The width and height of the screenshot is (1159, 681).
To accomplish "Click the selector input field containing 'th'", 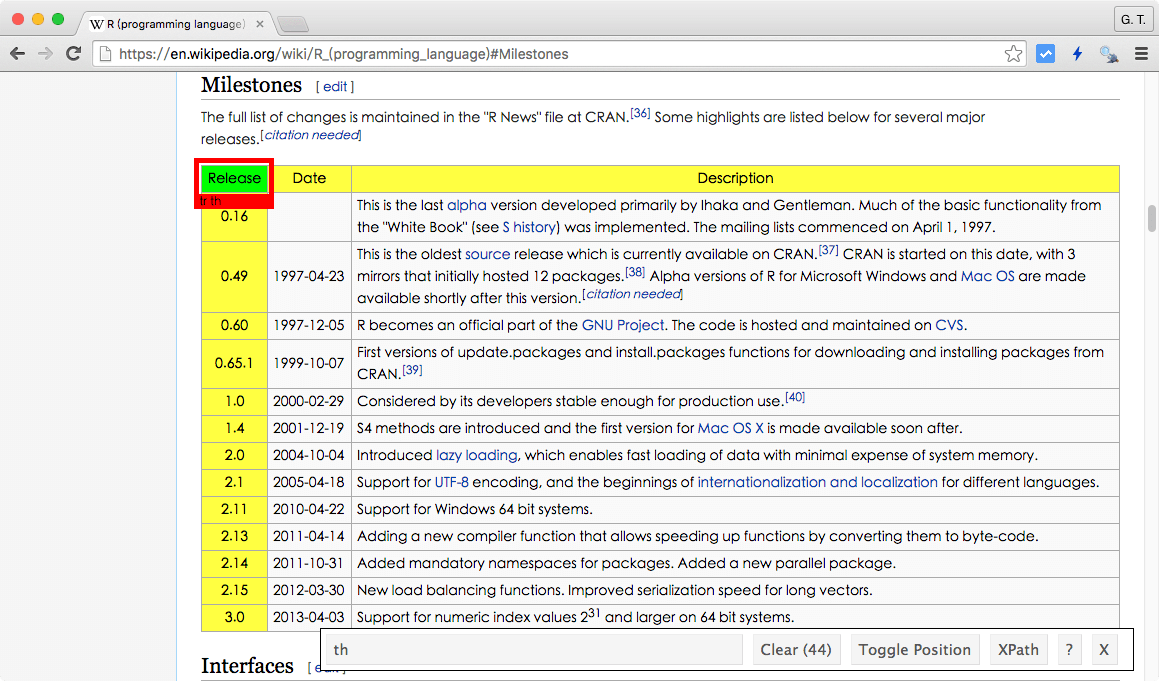I will tap(535, 650).
